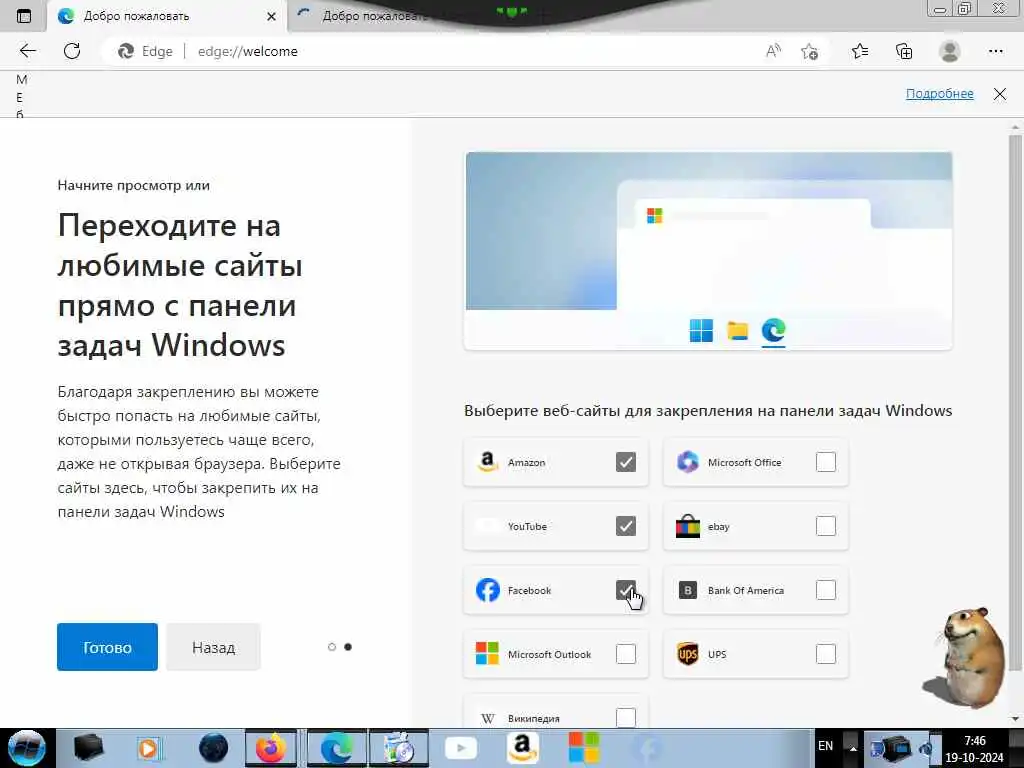1024x768 pixels.
Task: Show hidden tray icons arrow
Action: (x=853, y=748)
